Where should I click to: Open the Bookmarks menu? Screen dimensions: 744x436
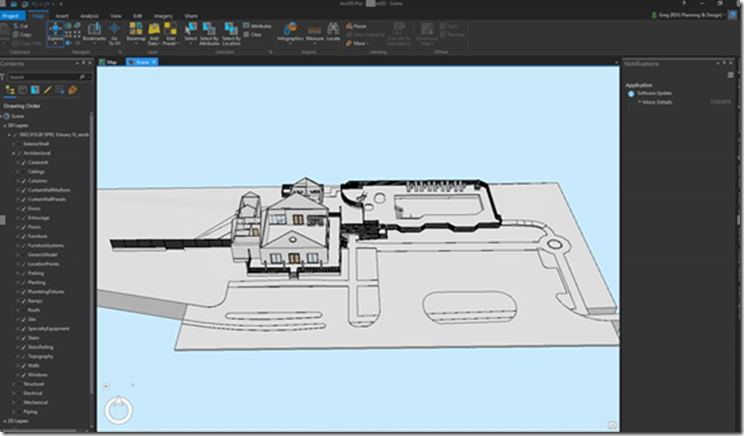coord(94,33)
